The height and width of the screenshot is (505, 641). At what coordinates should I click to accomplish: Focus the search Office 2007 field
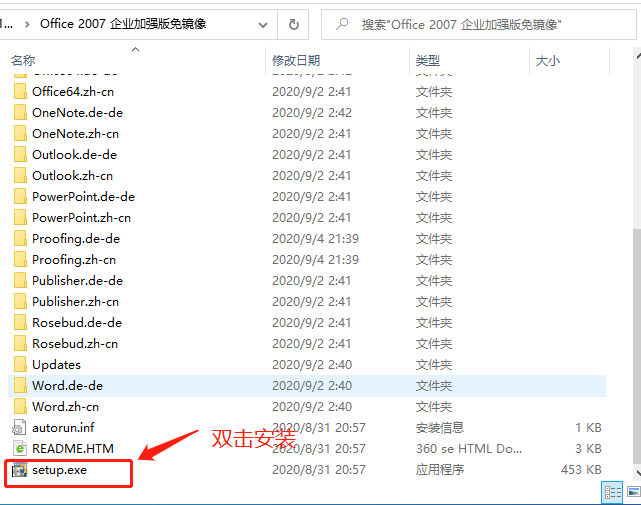click(x=479, y=25)
